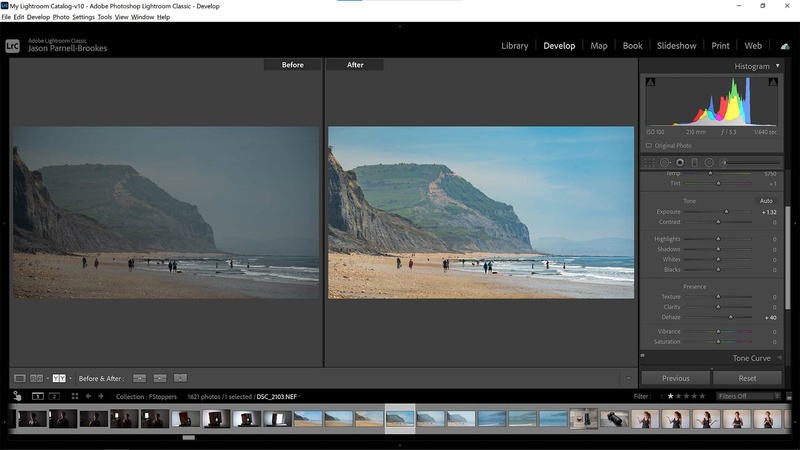Click the Collection : FStoppers label
Viewport: 800px width, 450px height.
click(146, 396)
